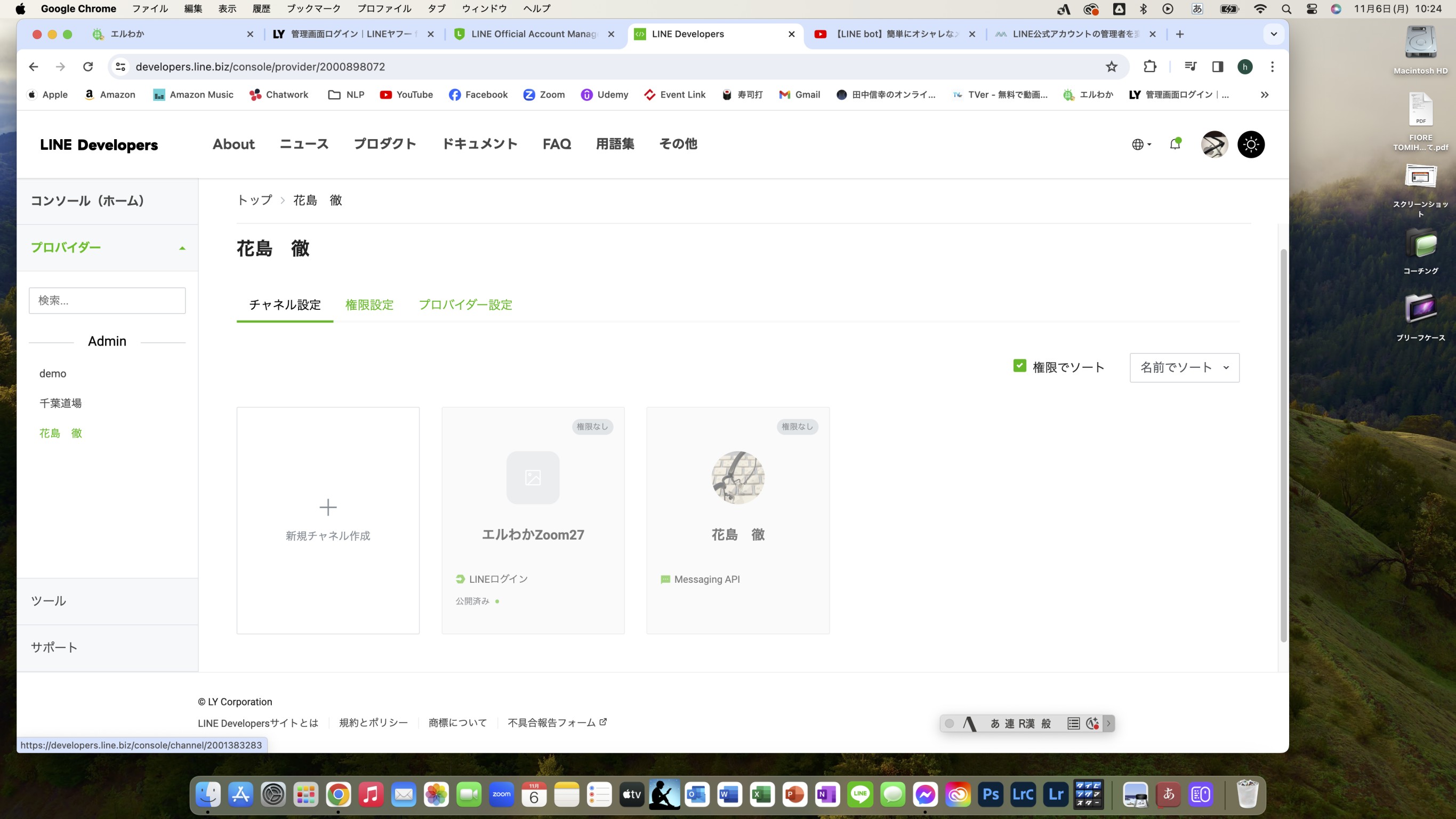Open Spotlight search in menu bar
Viewport: 1456px width, 819px height.
(x=1286, y=9)
